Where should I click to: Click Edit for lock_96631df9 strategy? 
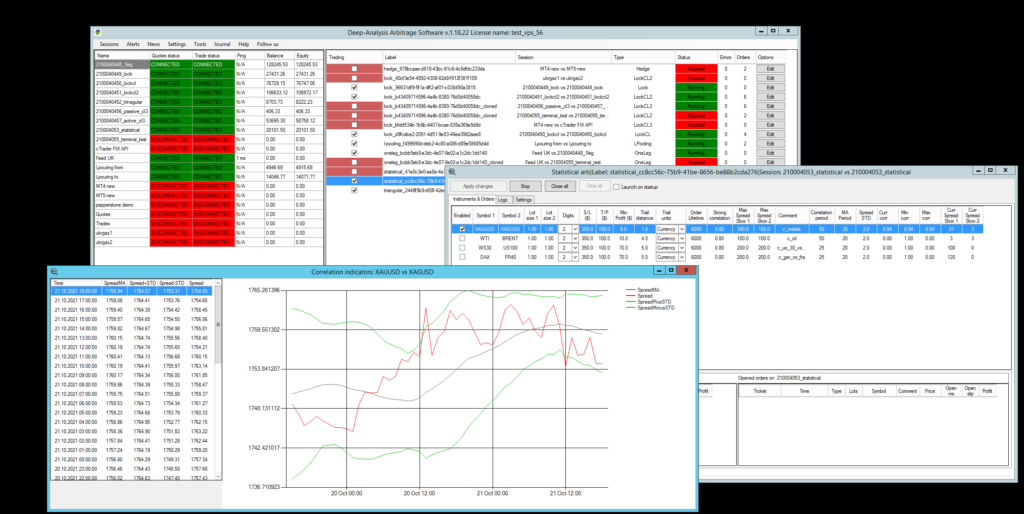tap(771, 87)
